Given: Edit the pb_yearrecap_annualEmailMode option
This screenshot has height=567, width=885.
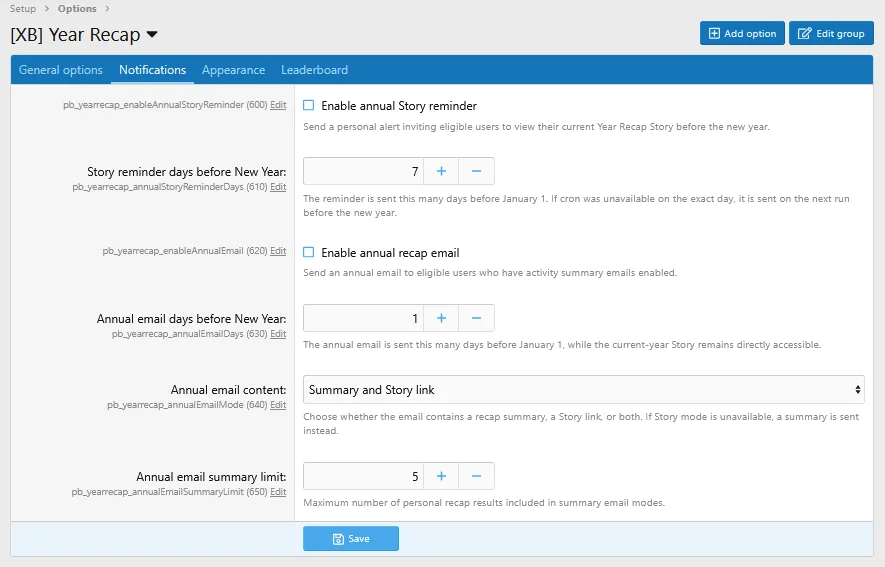Looking at the screenshot, I should 278,405.
